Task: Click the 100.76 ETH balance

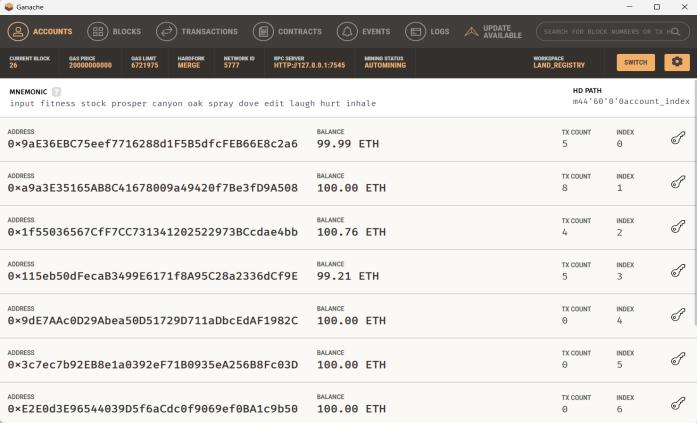Action: [x=351, y=232]
